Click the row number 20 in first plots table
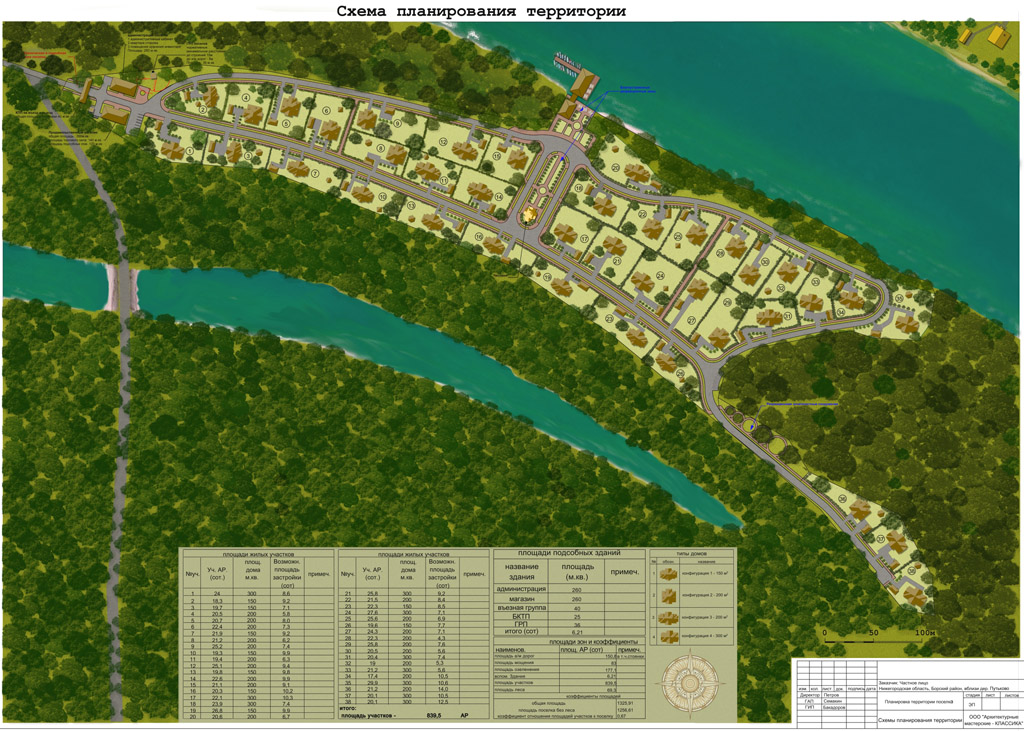Screen dimensions: 1024x731 tap(193, 717)
